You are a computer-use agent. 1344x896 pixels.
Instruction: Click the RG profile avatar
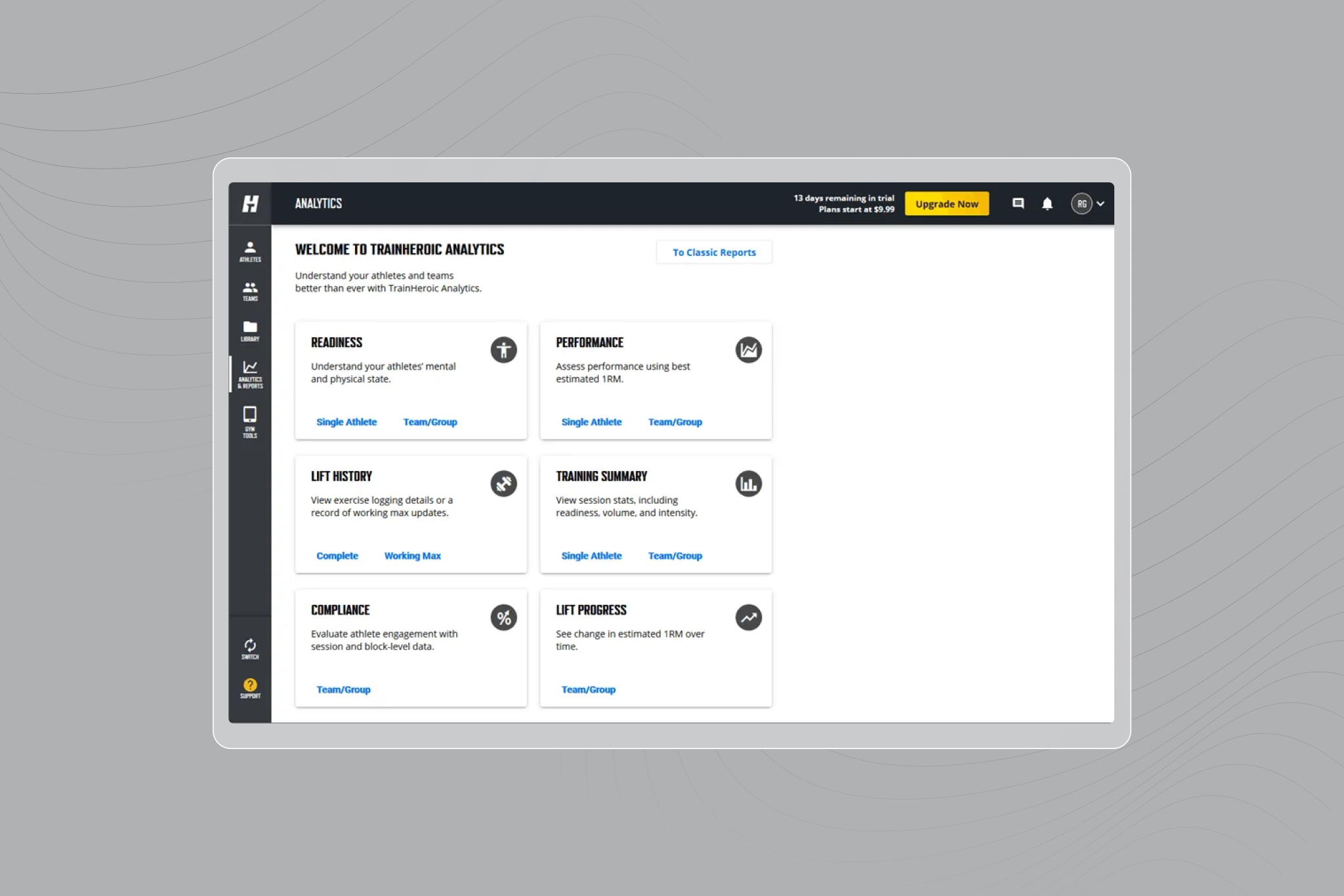coord(1081,203)
